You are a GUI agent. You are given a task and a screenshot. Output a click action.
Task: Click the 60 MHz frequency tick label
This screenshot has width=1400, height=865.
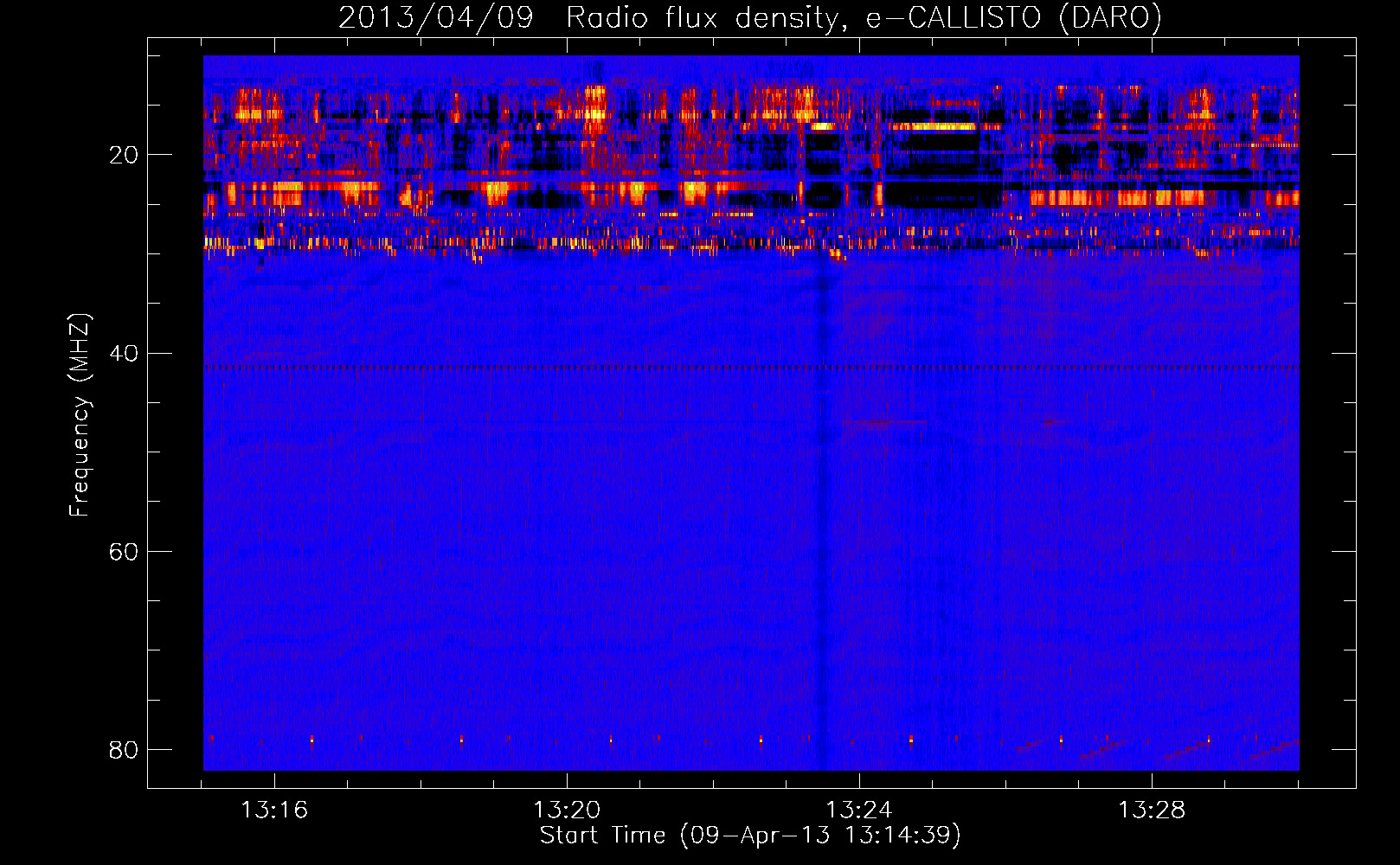point(124,552)
